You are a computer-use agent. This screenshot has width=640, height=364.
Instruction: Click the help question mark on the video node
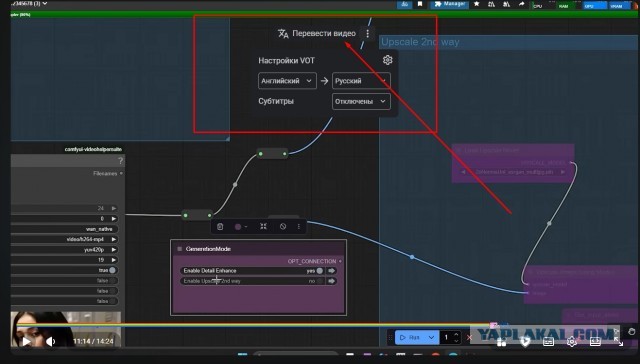coord(120,161)
